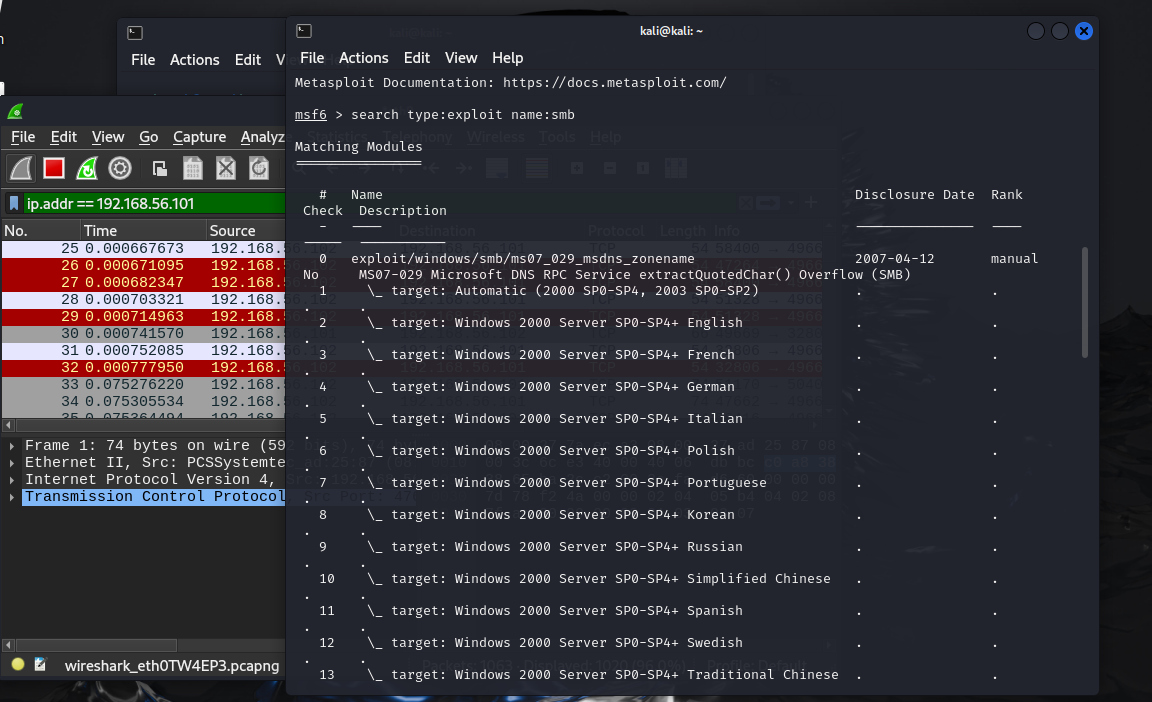The image size is (1152, 702).
Task: Click front terminal window title icon
Action: tap(303, 31)
